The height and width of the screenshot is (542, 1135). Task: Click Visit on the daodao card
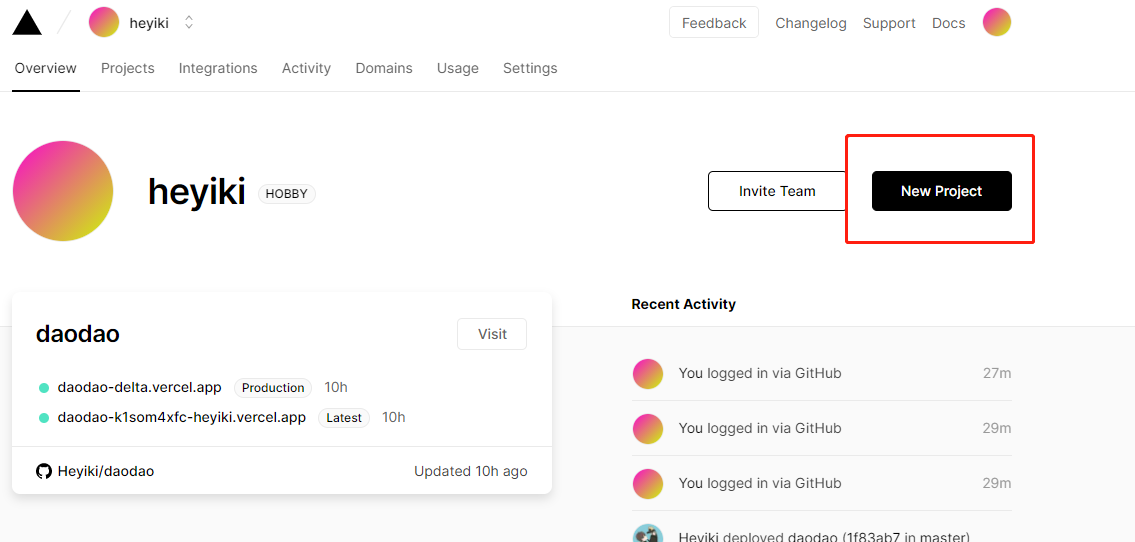coord(492,334)
